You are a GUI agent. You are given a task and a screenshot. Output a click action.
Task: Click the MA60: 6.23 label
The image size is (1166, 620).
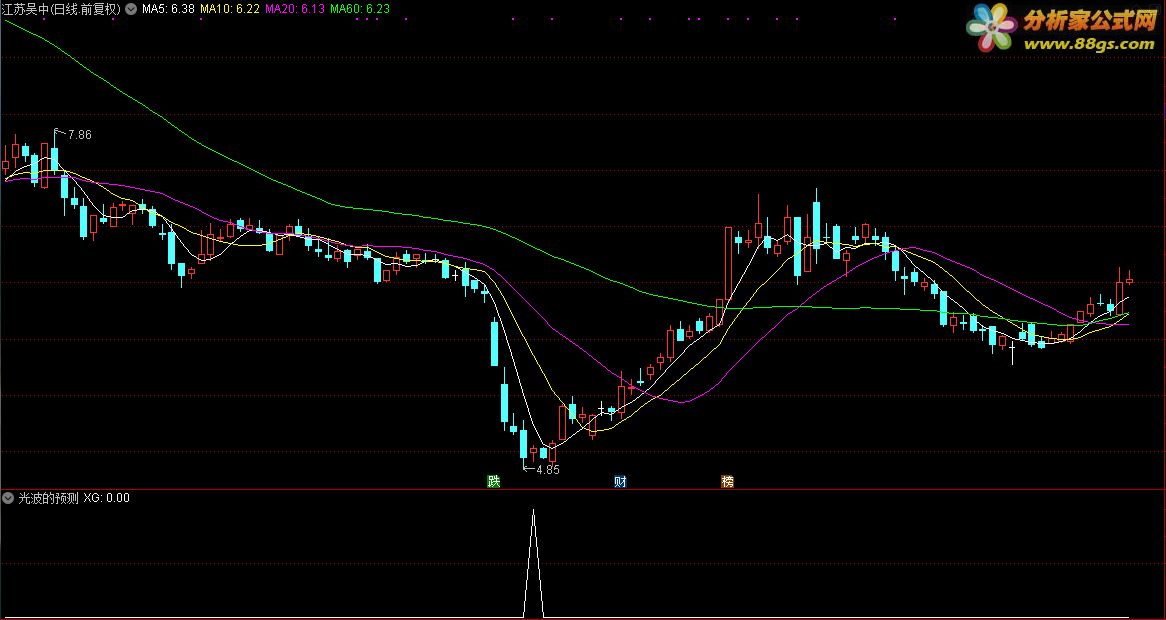click(359, 10)
